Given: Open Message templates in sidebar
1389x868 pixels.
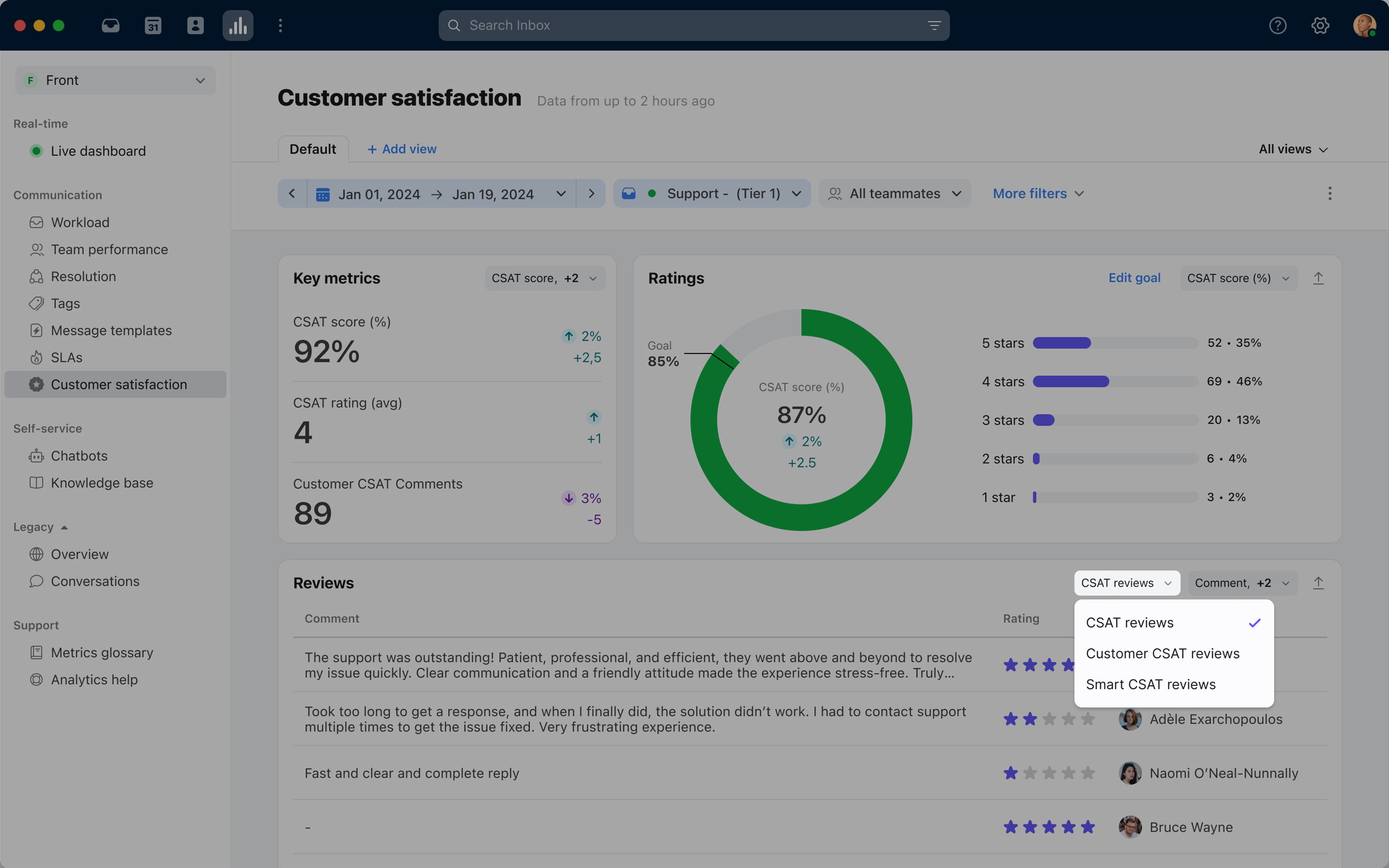Looking at the screenshot, I should click(x=115, y=330).
